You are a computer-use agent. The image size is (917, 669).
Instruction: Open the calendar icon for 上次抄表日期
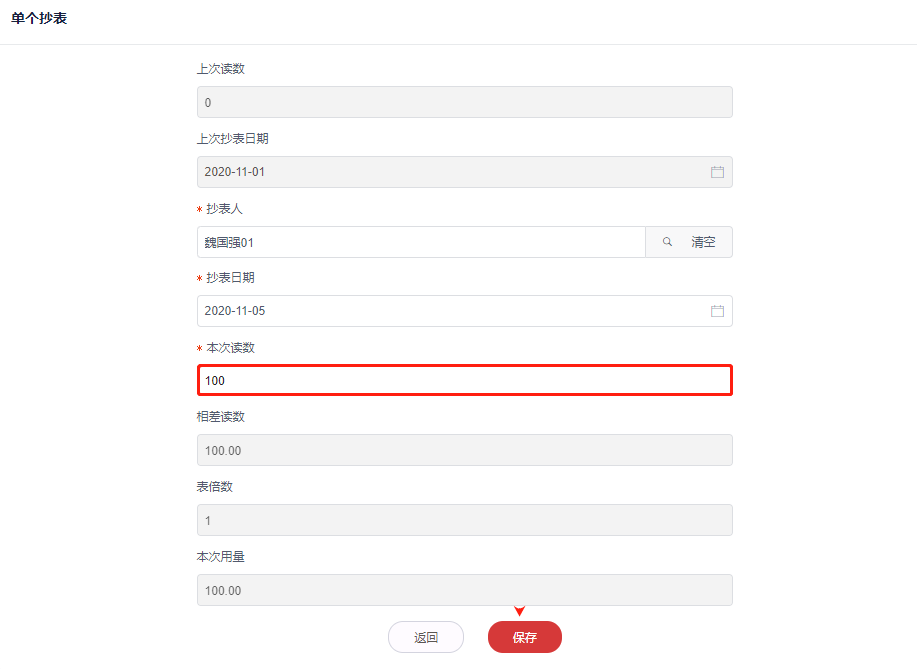pos(717,172)
